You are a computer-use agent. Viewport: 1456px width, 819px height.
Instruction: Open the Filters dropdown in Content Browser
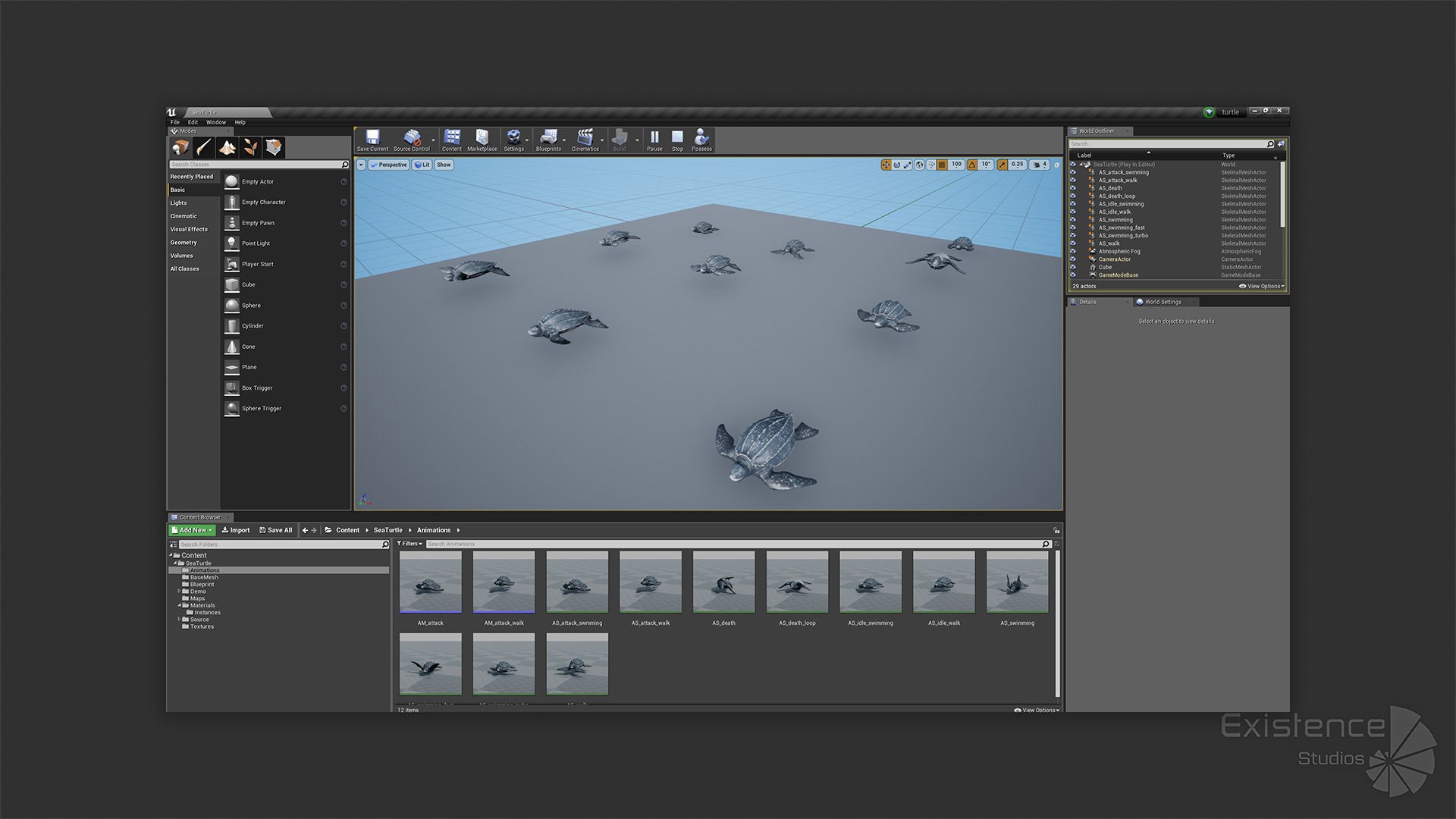click(x=409, y=544)
